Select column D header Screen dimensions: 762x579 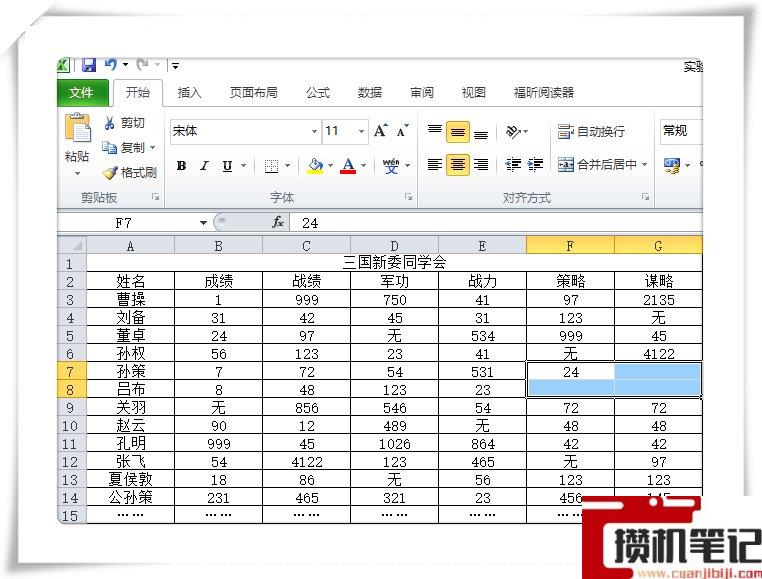click(394, 246)
